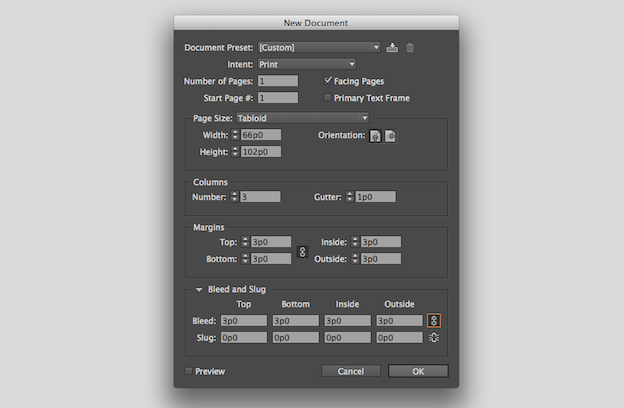Click the Bottom margin stepper
Screen dimensions: 624x408
pyautogui.click(x=245, y=259)
